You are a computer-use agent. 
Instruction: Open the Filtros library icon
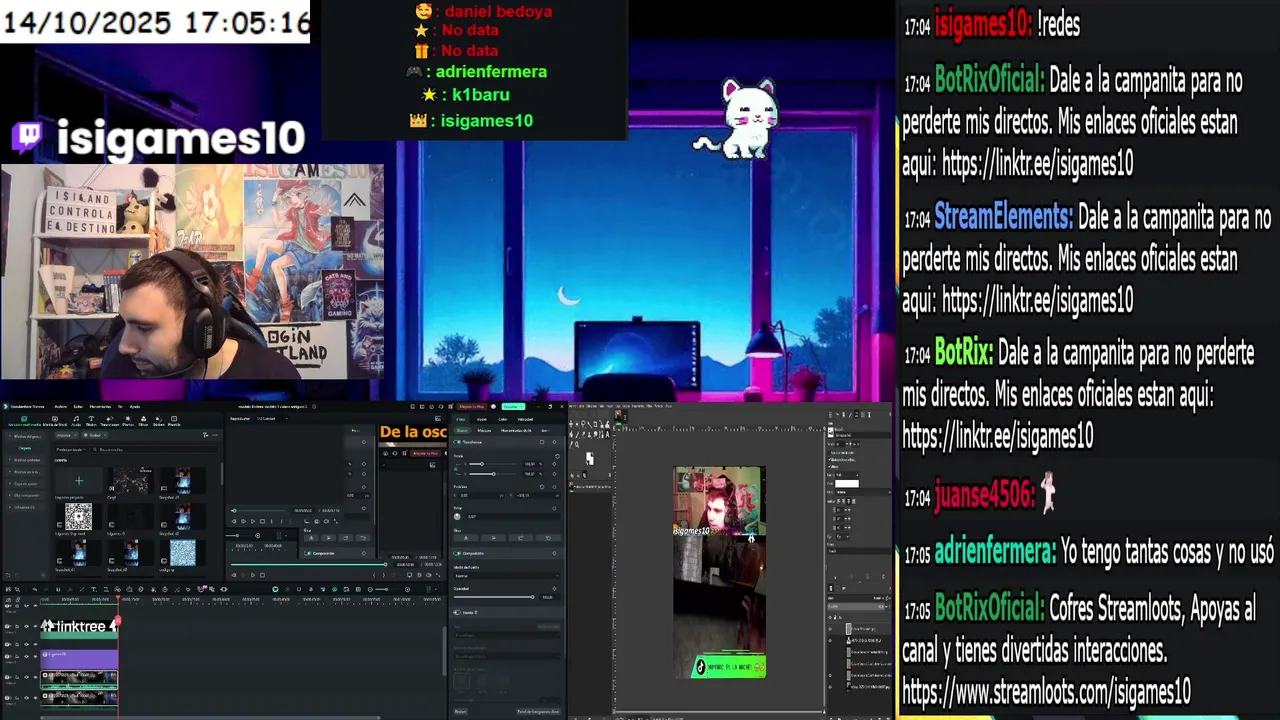pyautogui.click(x=143, y=421)
